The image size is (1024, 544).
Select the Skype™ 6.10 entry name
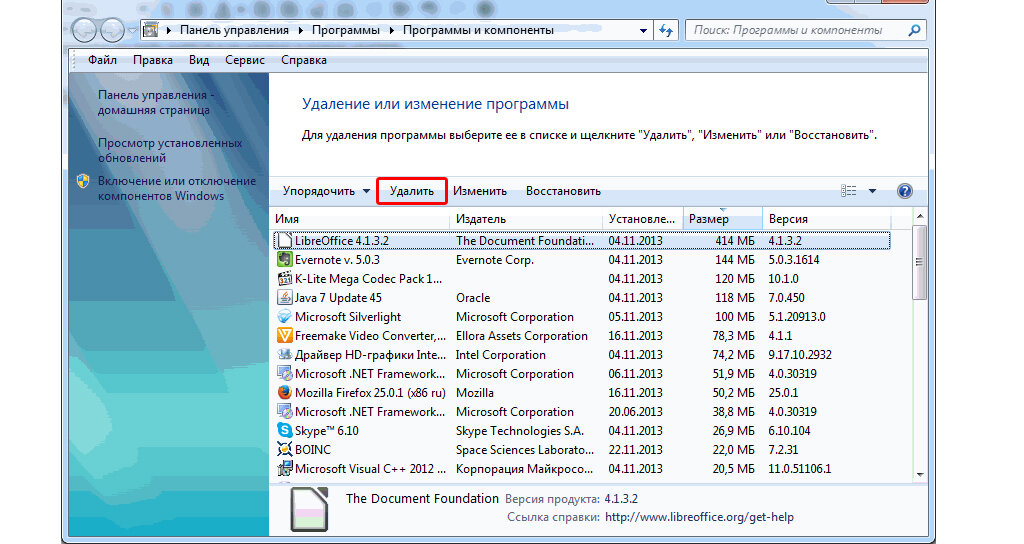click(327, 430)
